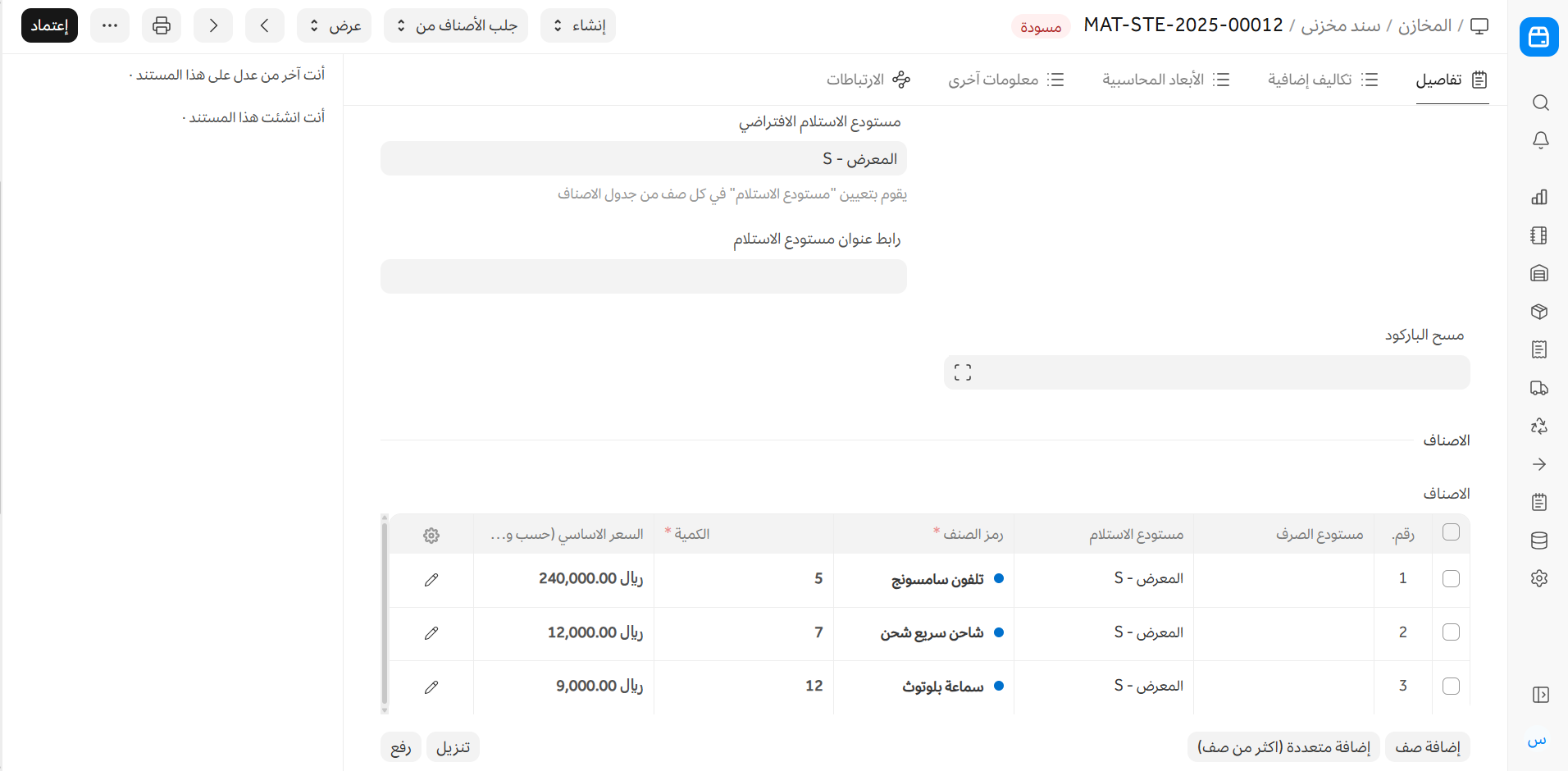Edit row 1 with pencil icon

431,580
